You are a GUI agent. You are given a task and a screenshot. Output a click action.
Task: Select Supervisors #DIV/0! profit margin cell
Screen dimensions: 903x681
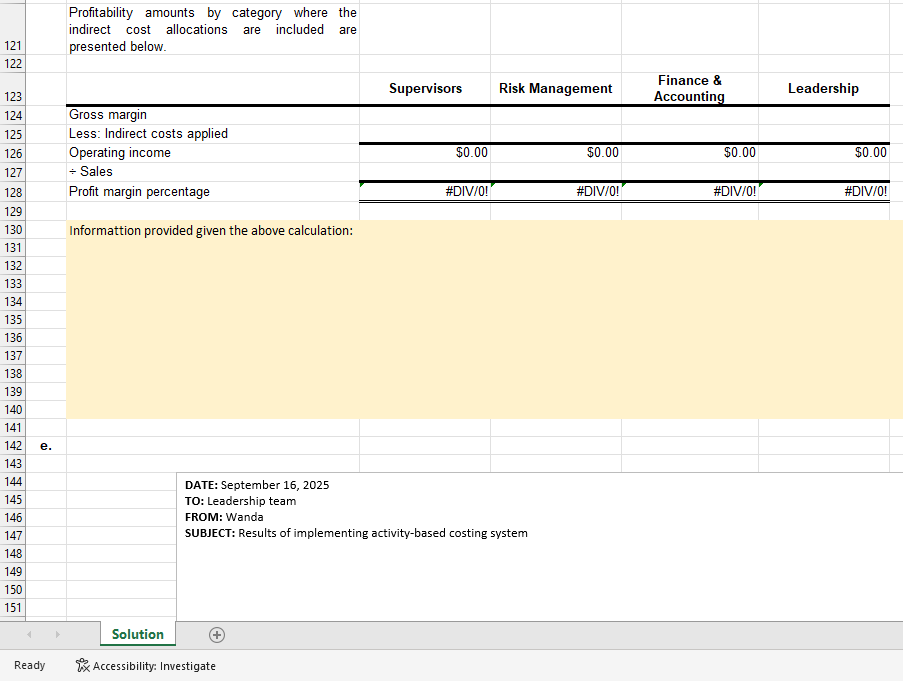click(x=425, y=192)
